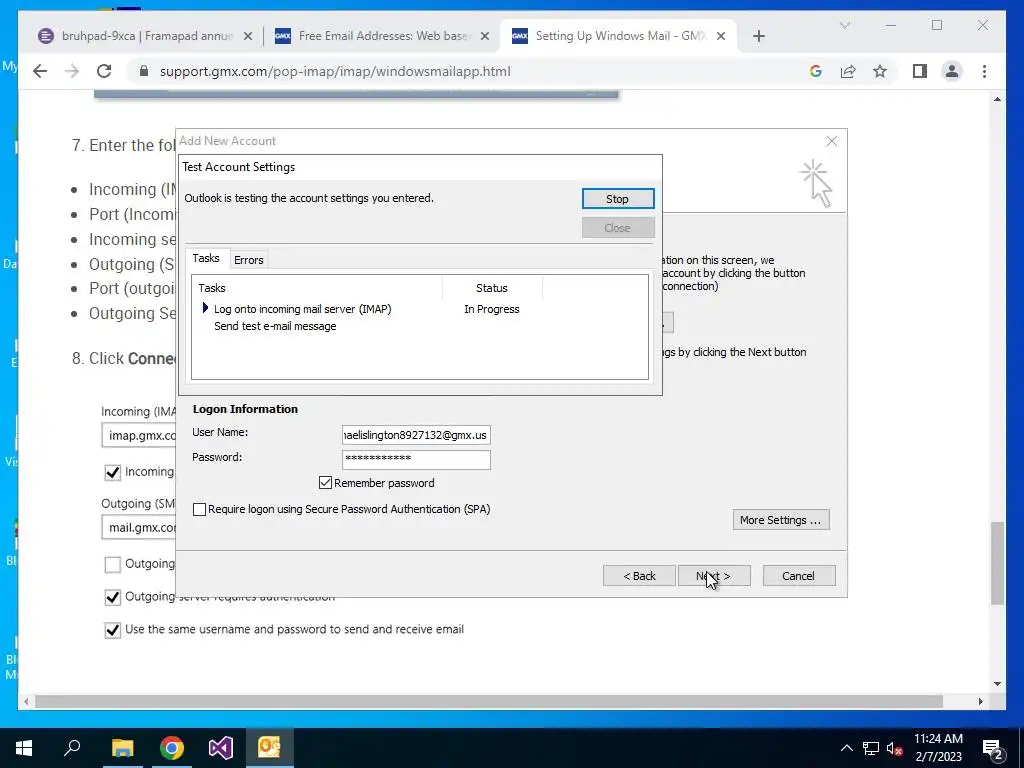The width and height of the screenshot is (1024, 768).
Task: Go back in Chrome browser history
Action: [40, 71]
